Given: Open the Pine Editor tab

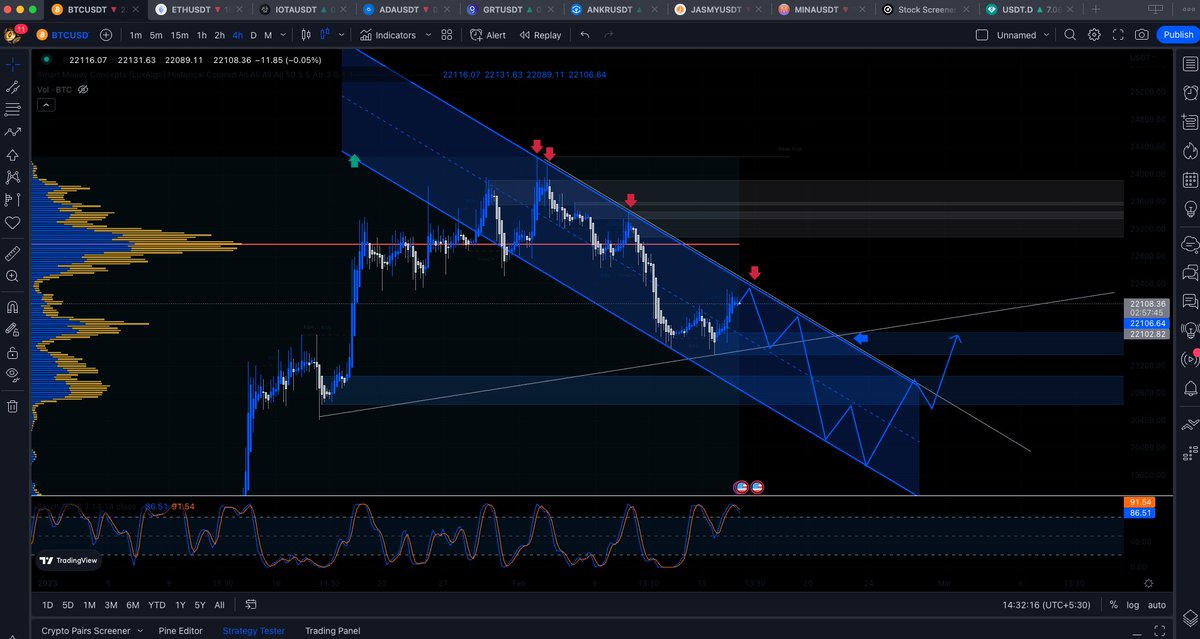Looking at the screenshot, I should (x=180, y=631).
